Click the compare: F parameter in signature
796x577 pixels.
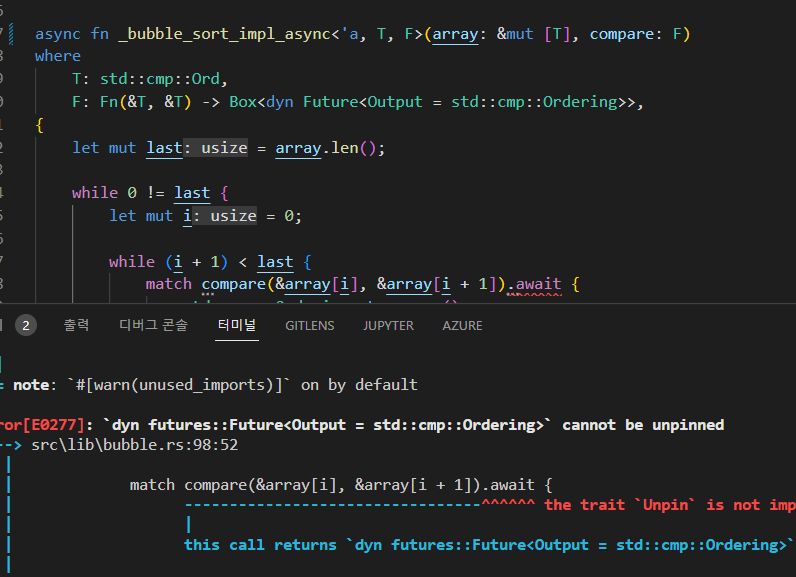639,34
